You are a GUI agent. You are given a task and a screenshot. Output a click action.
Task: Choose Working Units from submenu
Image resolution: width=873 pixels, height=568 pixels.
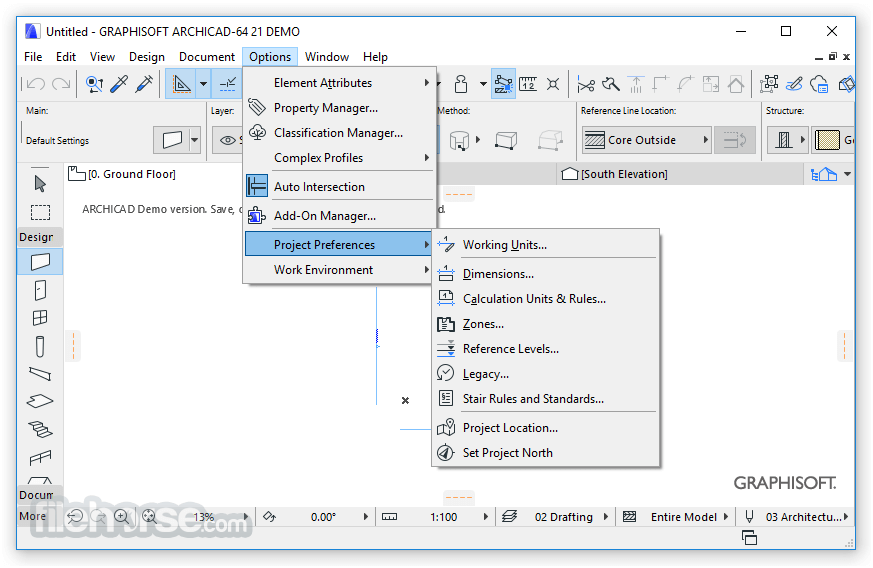tap(546, 245)
